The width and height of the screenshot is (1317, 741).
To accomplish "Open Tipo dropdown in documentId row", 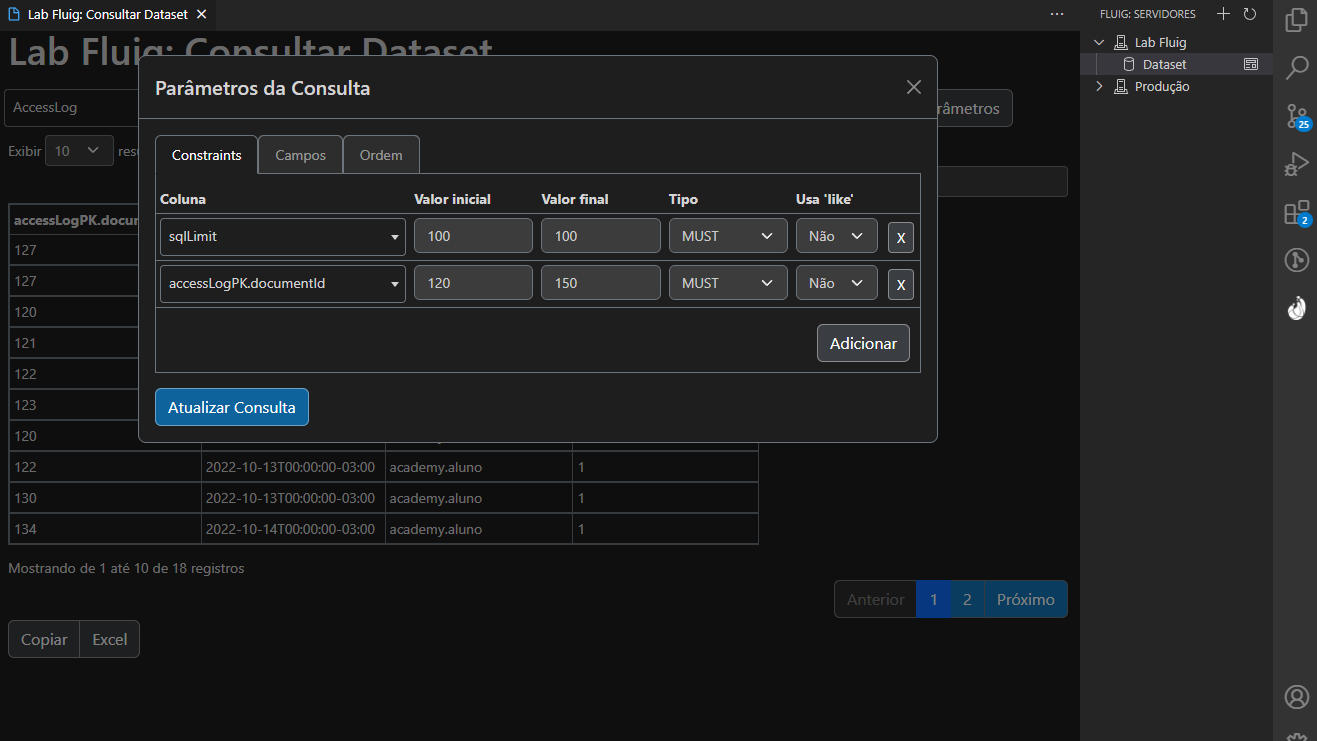I will [x=728, y=284].
